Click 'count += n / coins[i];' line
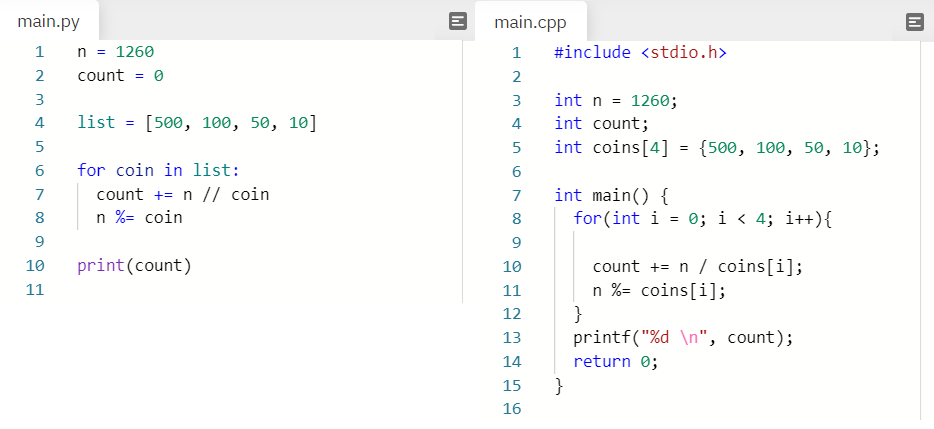Image resolution: width=934 pixels, height=429 pixels. click(698, 266)
